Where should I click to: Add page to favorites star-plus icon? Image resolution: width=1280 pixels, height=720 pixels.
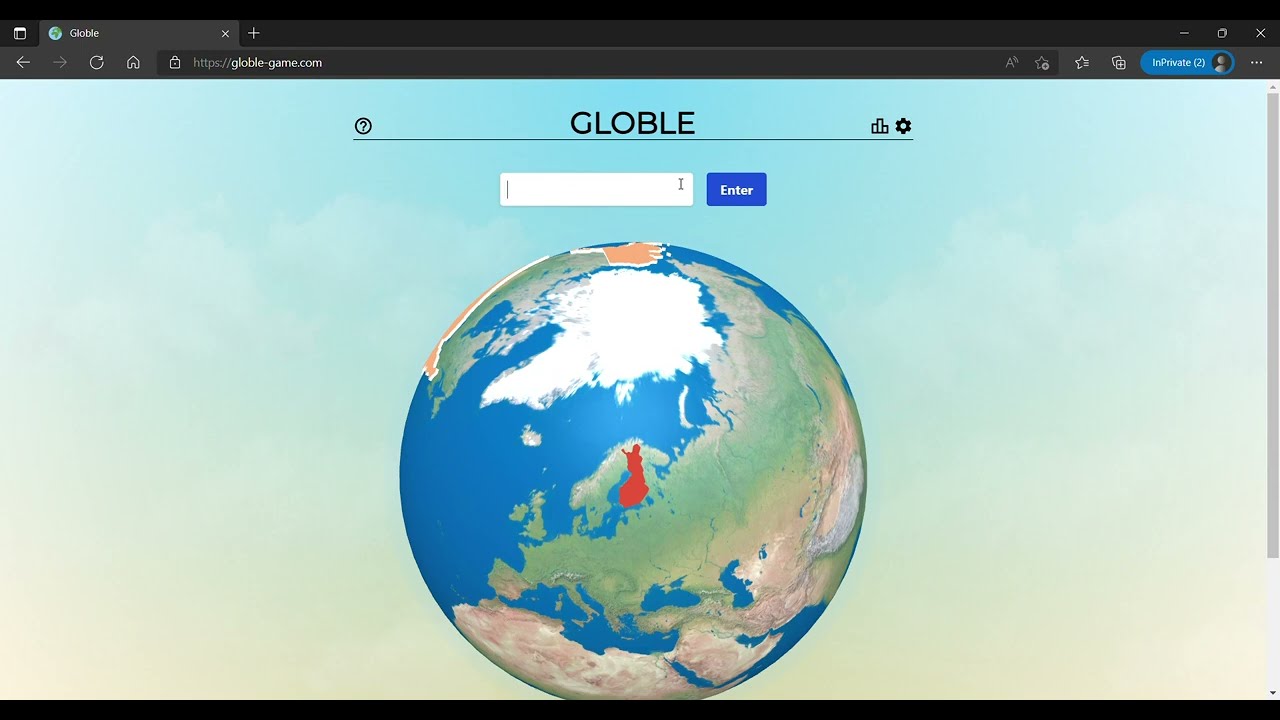[x=1042, y=62]
